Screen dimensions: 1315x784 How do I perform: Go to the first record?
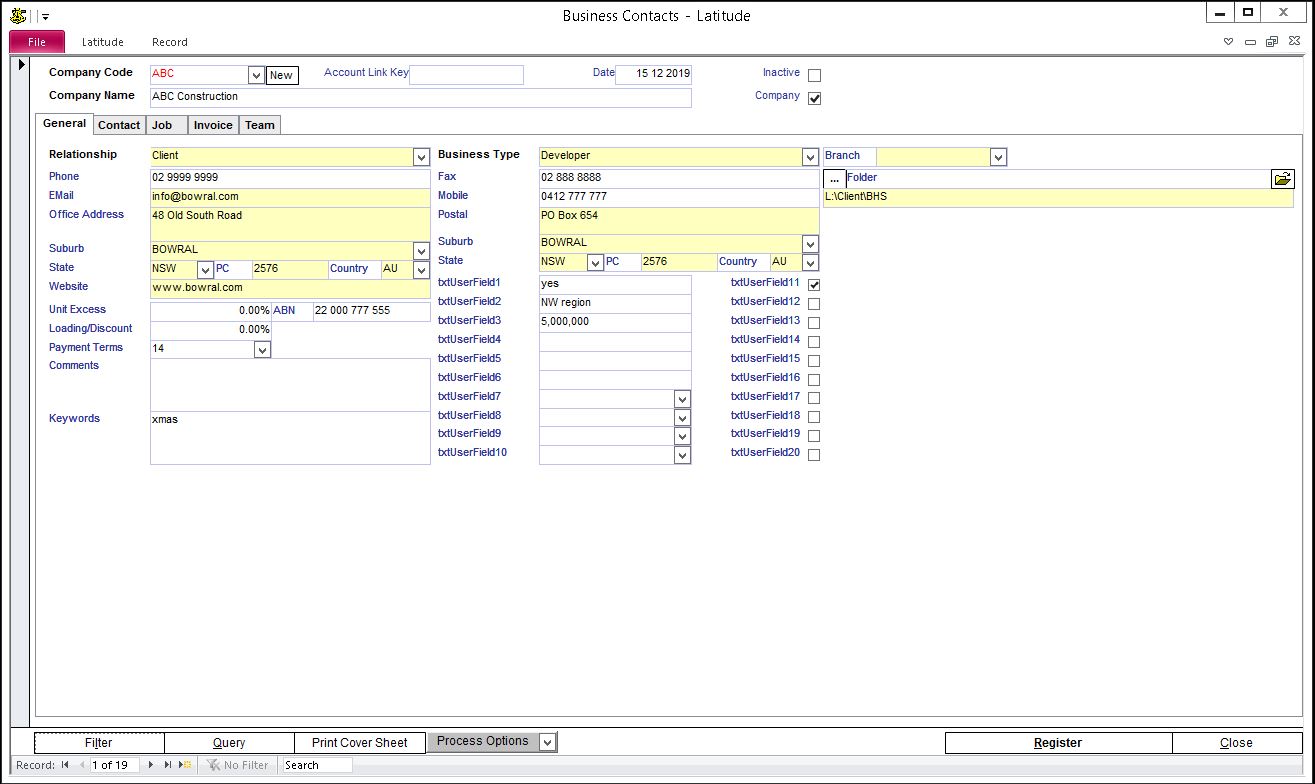point(65,765)
